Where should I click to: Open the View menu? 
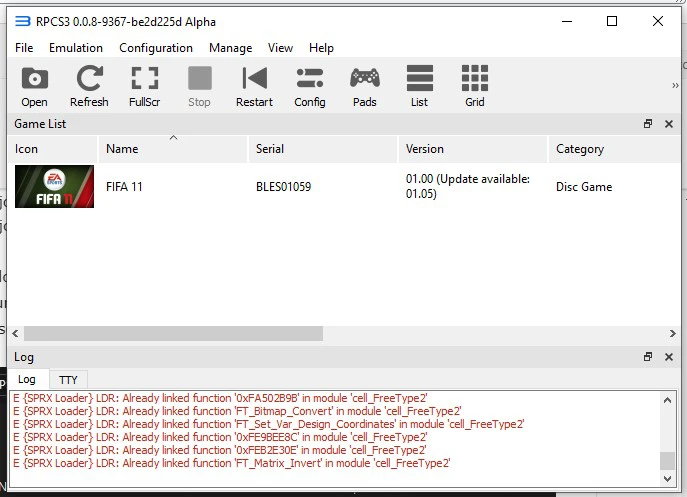tap(280, 48)
